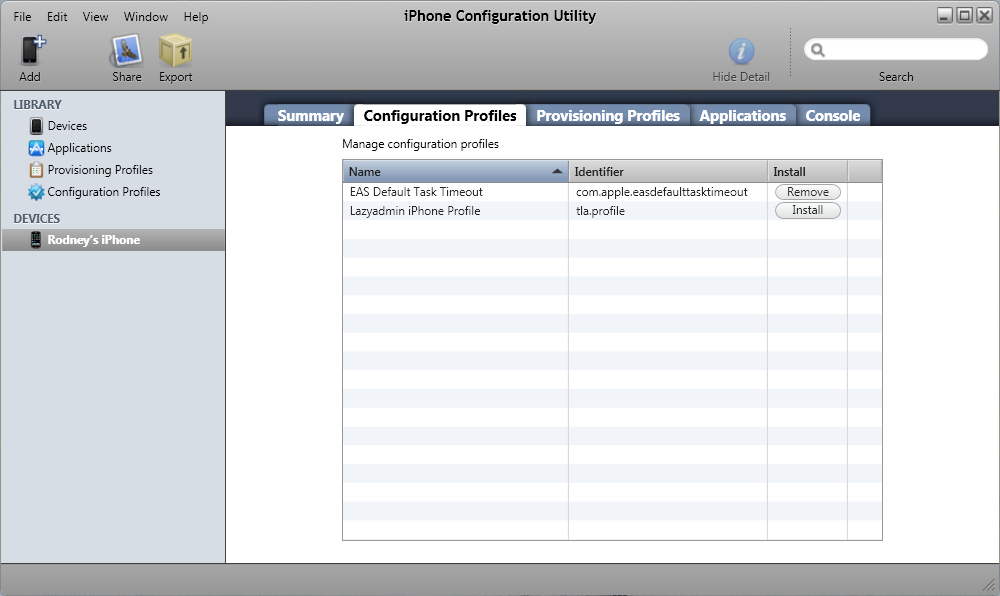Remove the EAS Default Task Timeout profile
The height and width of the screenshot is (596, 1000).
[x=807, y=192]
